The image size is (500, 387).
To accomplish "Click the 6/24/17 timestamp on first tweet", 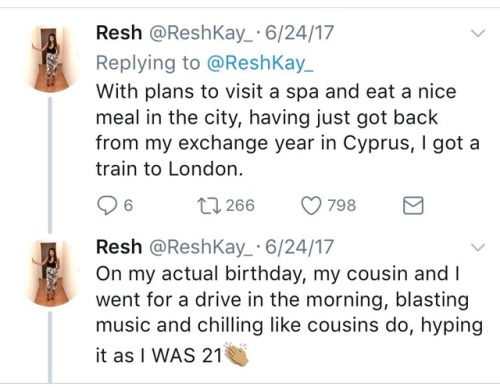I will (x=299, y=33).
